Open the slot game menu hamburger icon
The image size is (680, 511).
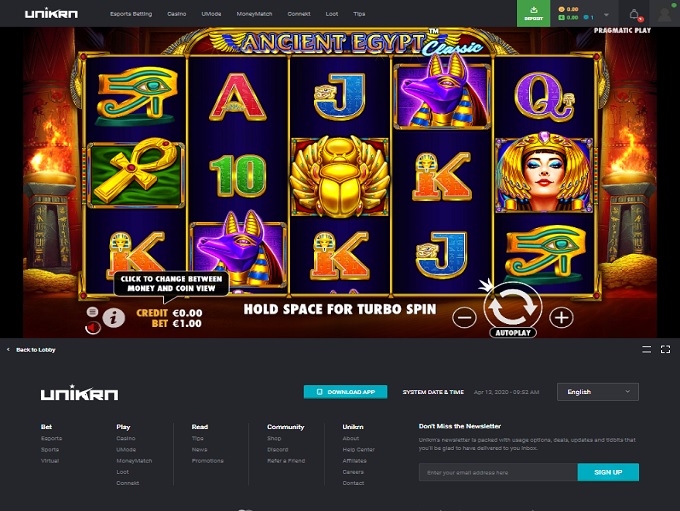point(92,311)
